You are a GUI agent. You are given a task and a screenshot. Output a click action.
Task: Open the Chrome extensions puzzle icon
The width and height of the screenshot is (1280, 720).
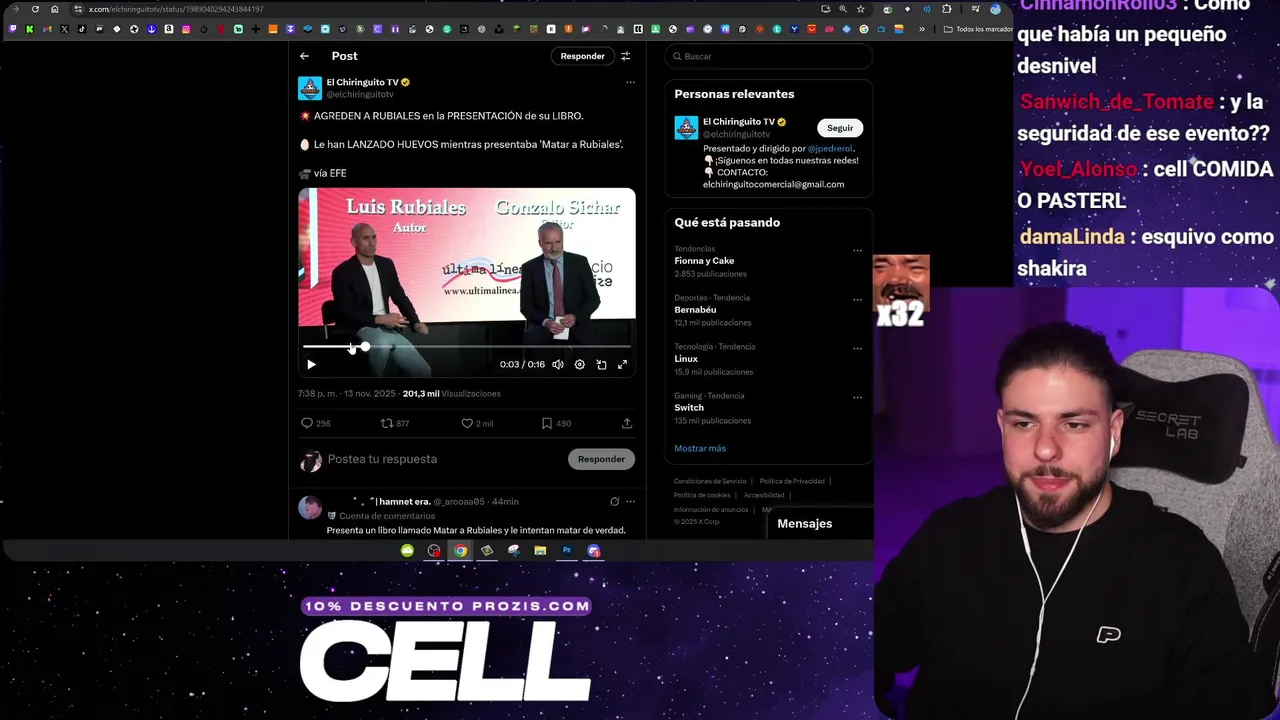[946, 9]
